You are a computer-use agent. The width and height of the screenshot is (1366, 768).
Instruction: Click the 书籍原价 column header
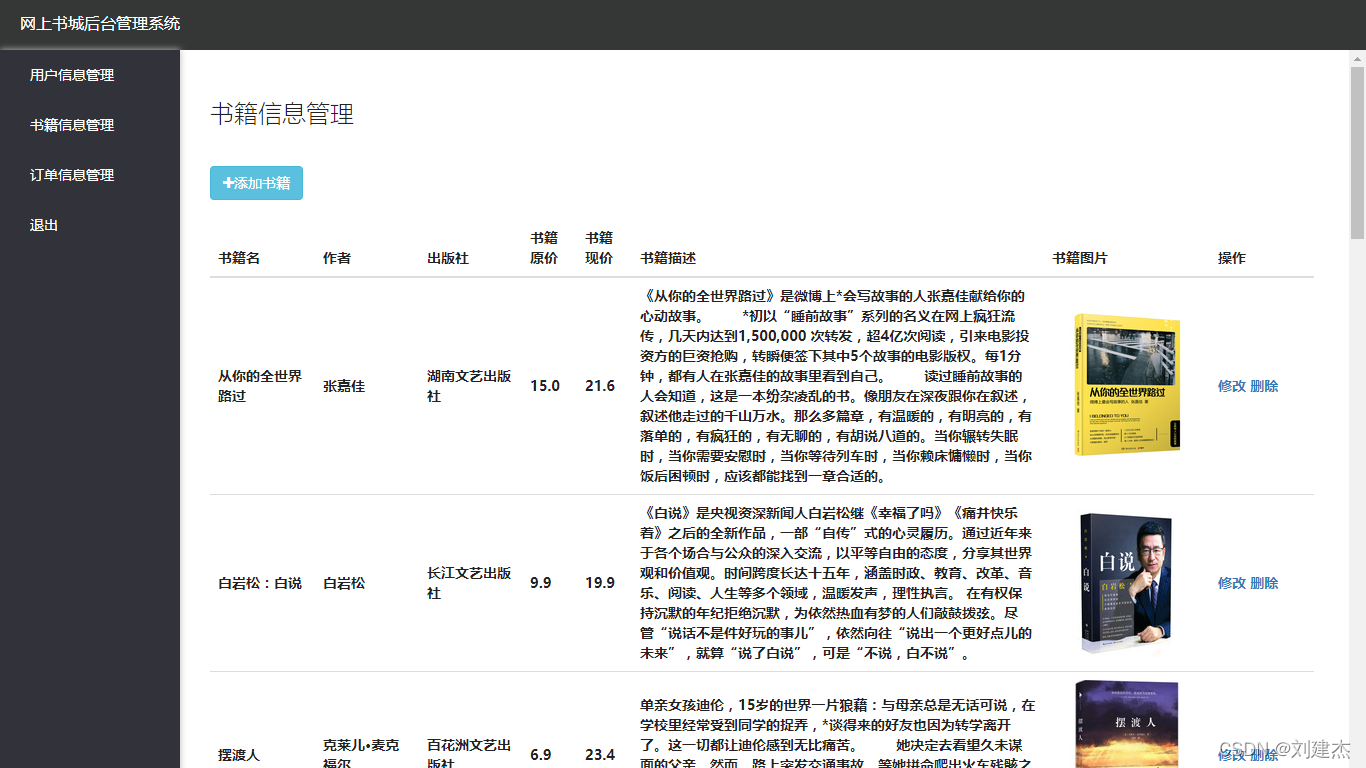coord(544,248)
